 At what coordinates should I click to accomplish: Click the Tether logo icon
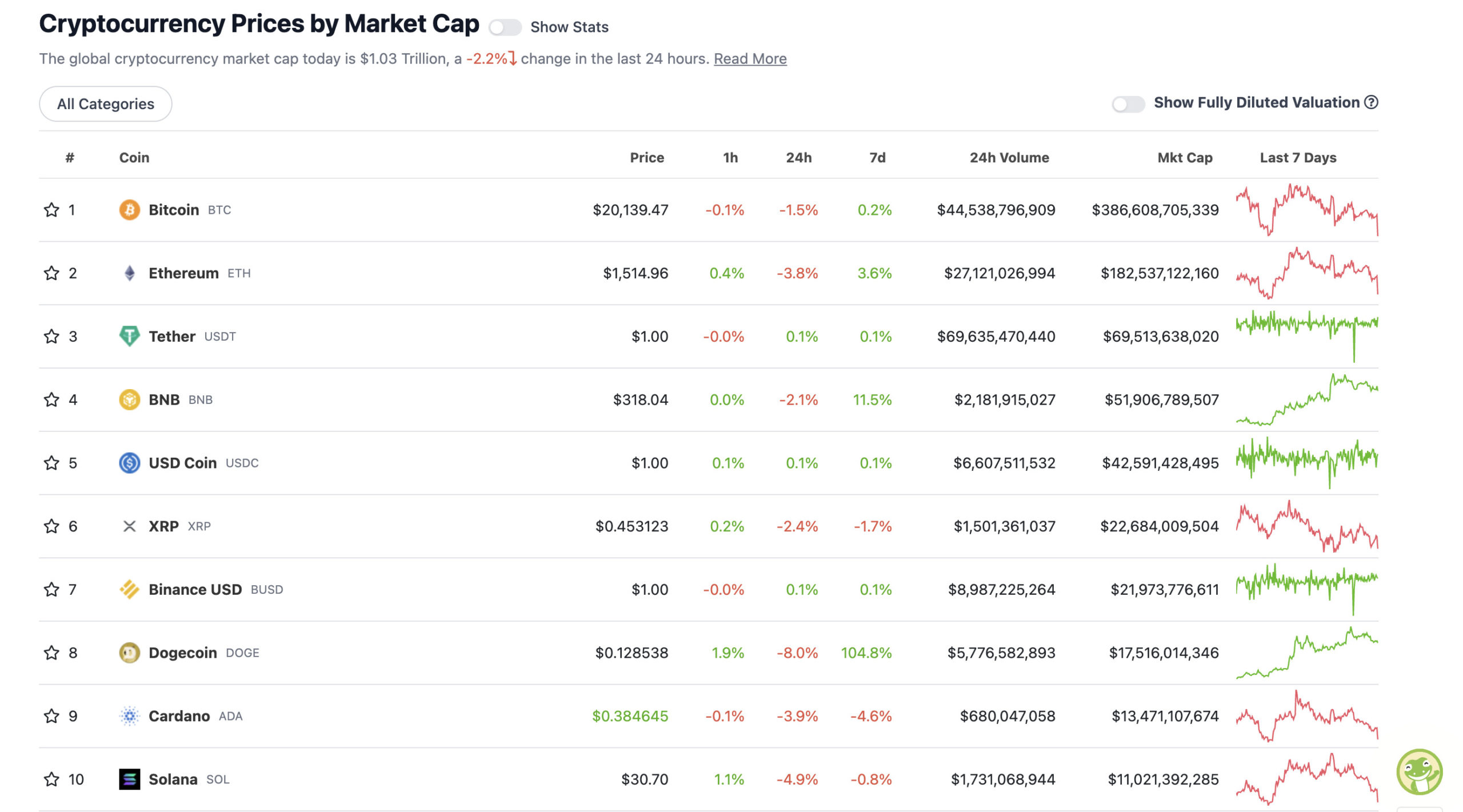(x=130, y=336)
